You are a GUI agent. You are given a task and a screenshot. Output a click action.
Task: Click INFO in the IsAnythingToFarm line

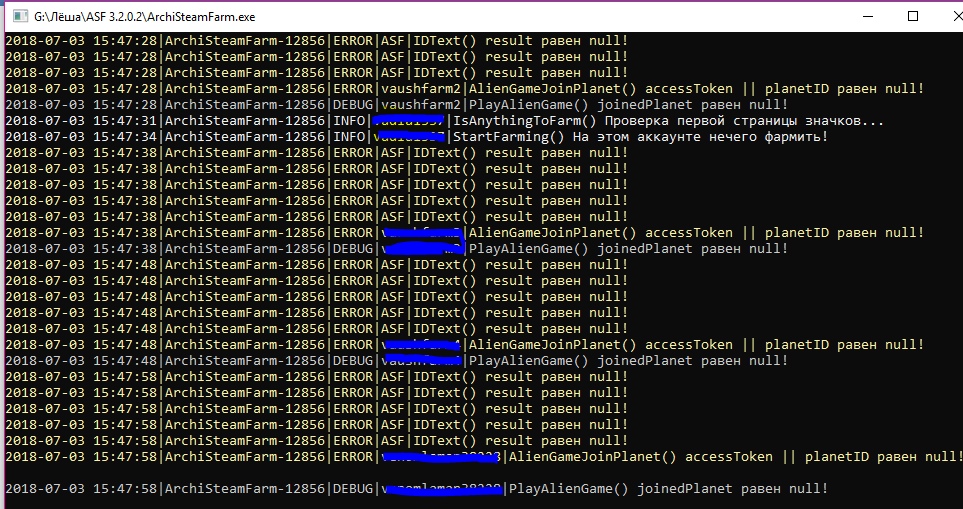349,121
